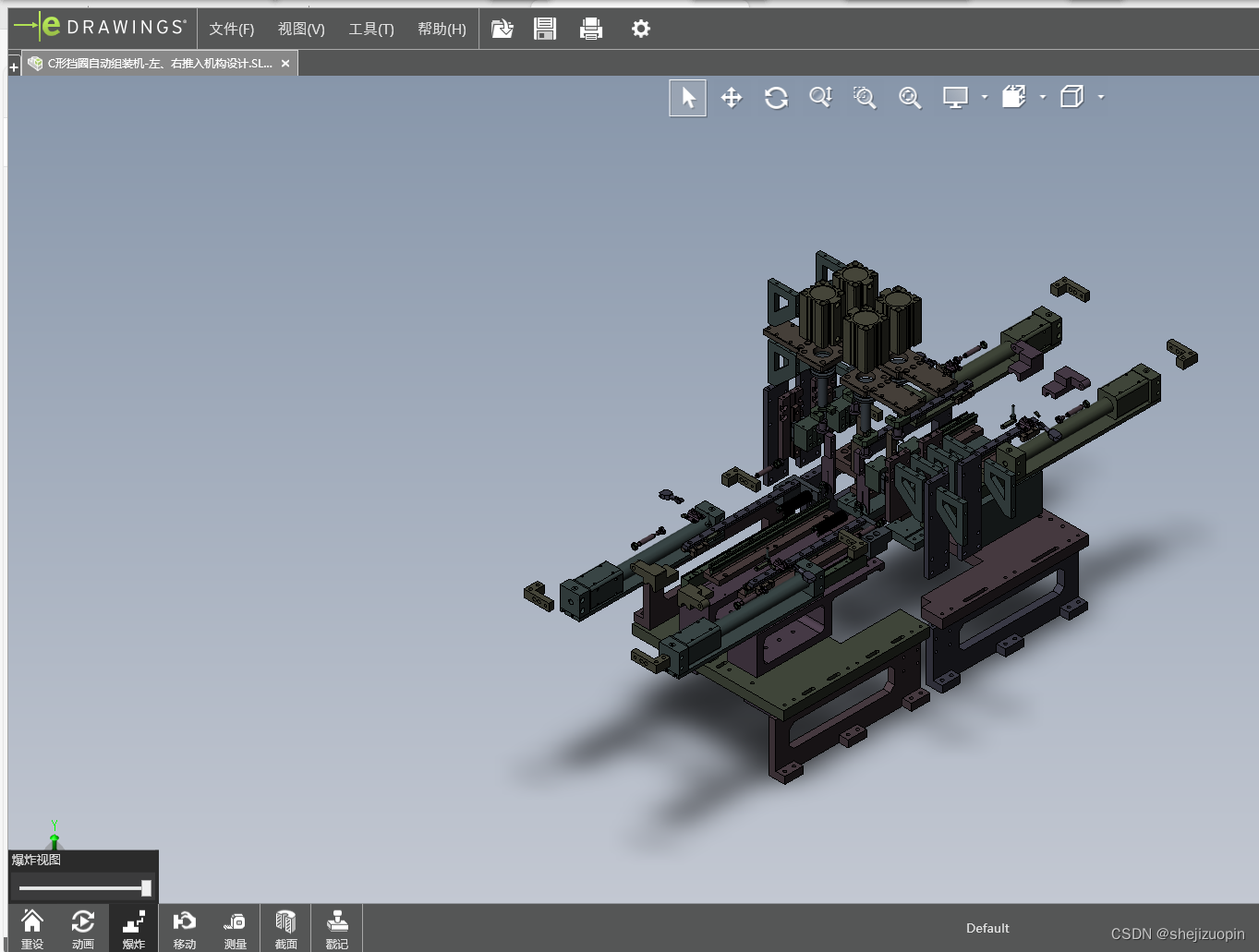Expand the view orientation cube dropdown arrow
1259x952 pixels.
tap(1043, 97)
